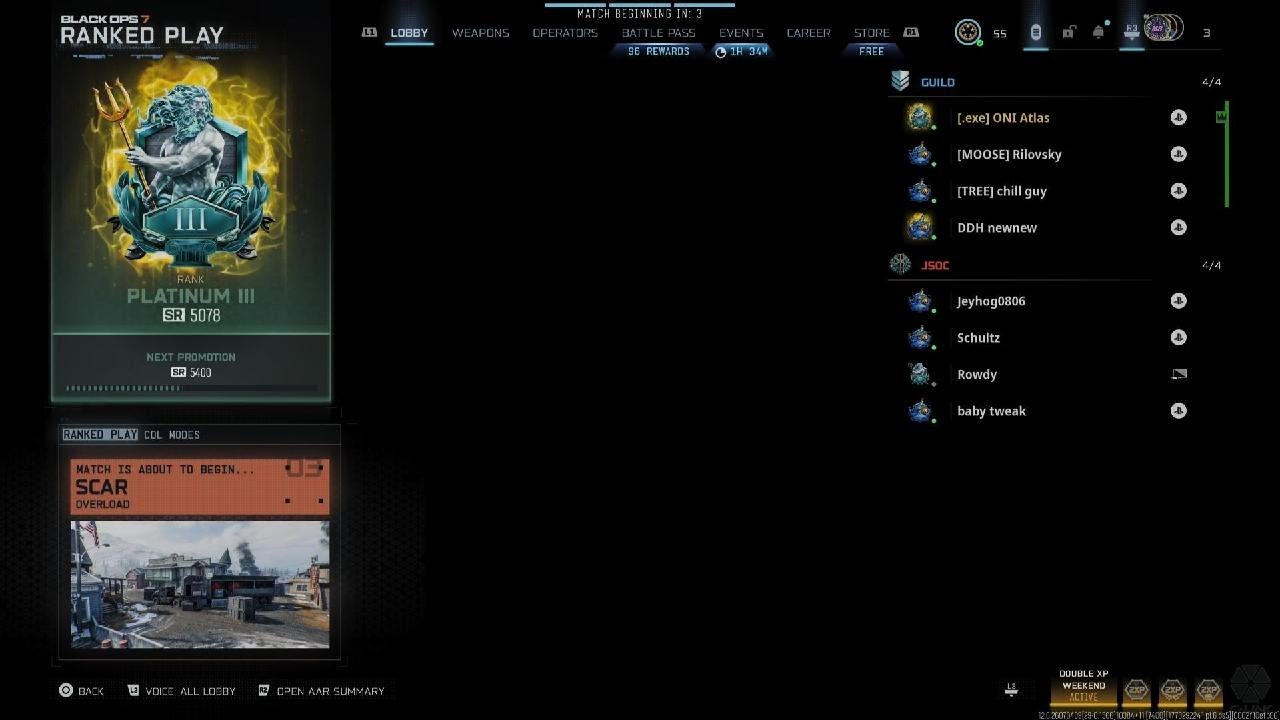Select DDH newnew rank emblem
1280x720 pixels.
click(919, 228)
